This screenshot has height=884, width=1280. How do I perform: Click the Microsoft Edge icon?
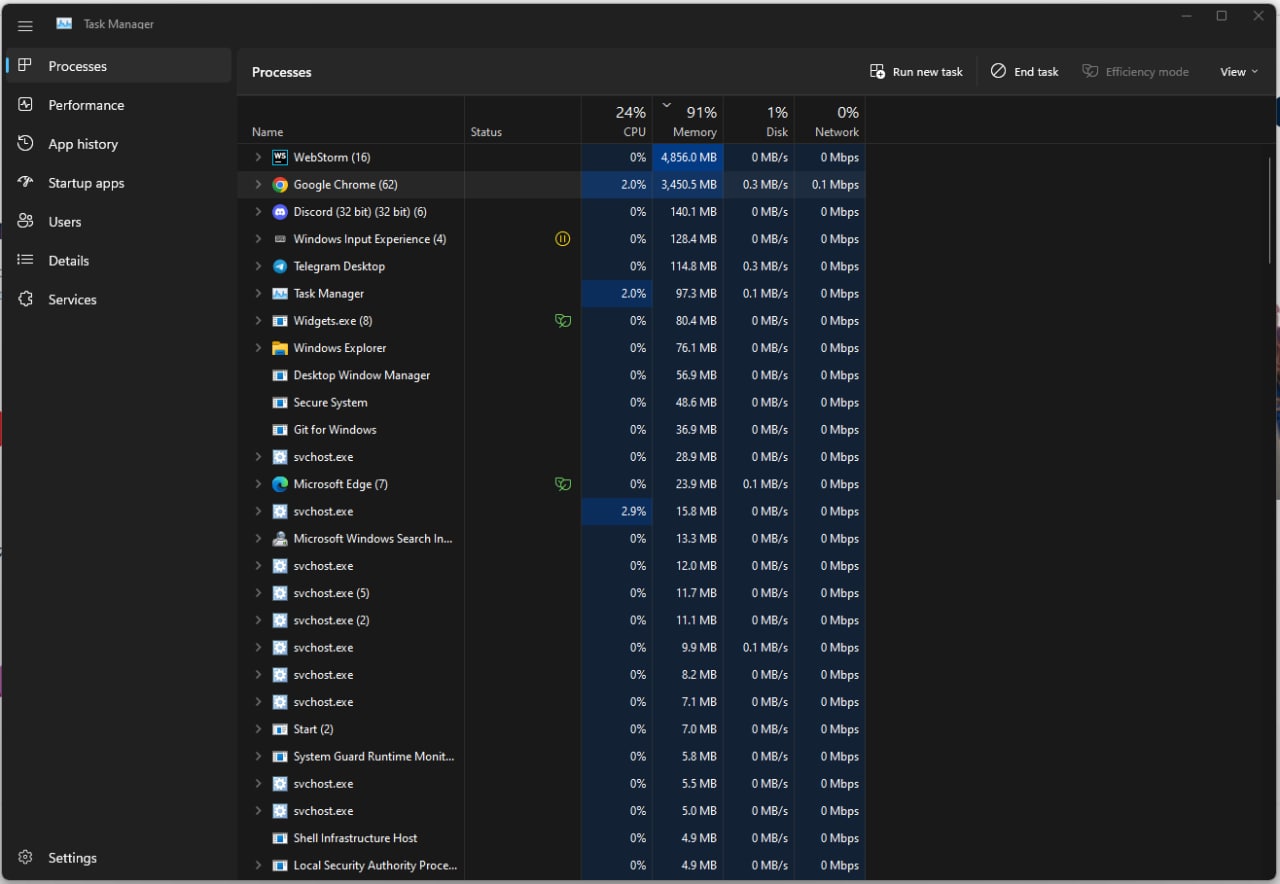[280, 484]
